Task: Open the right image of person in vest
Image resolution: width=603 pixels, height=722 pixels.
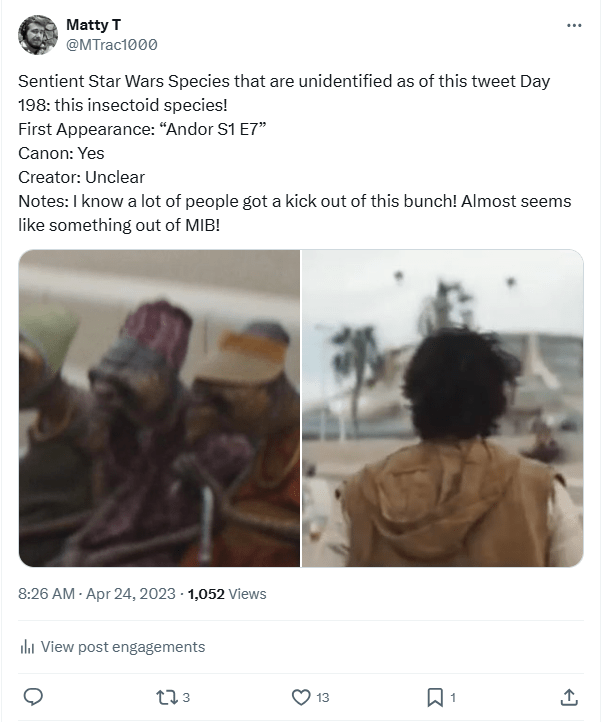Action: tap(442, 408)
